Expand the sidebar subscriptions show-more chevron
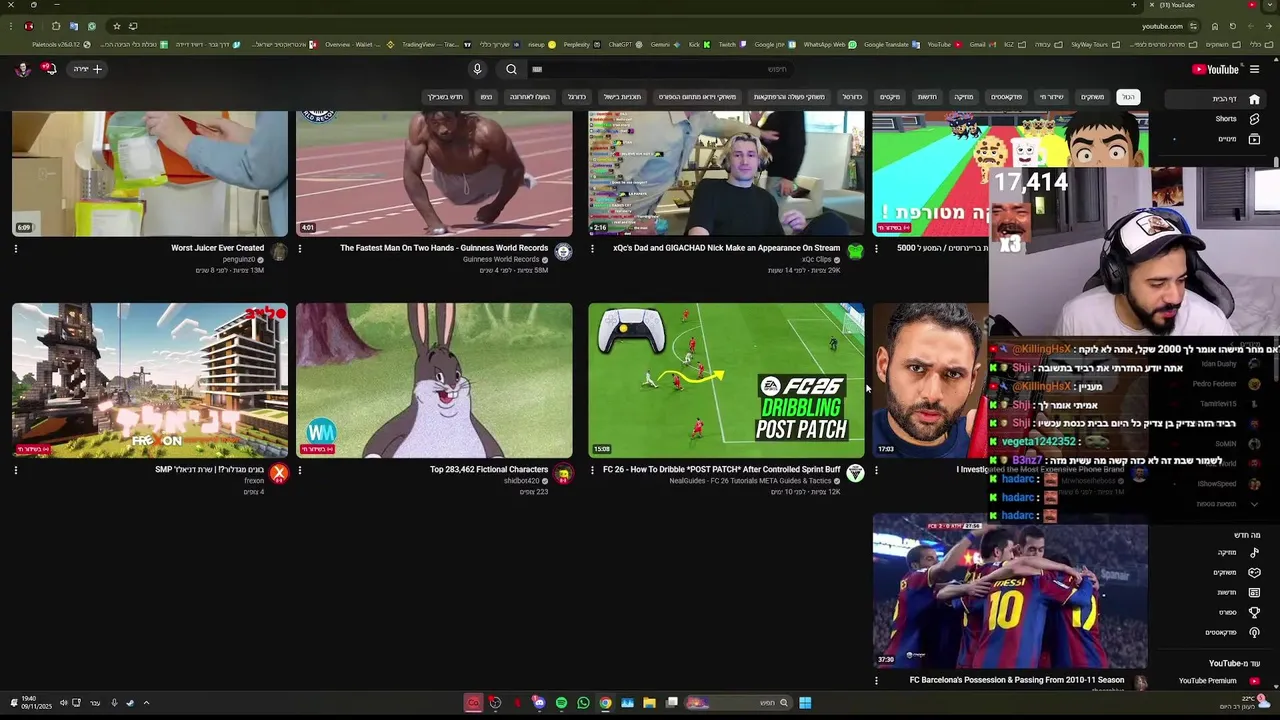The image size is (1280, 720). [1254, 504]
